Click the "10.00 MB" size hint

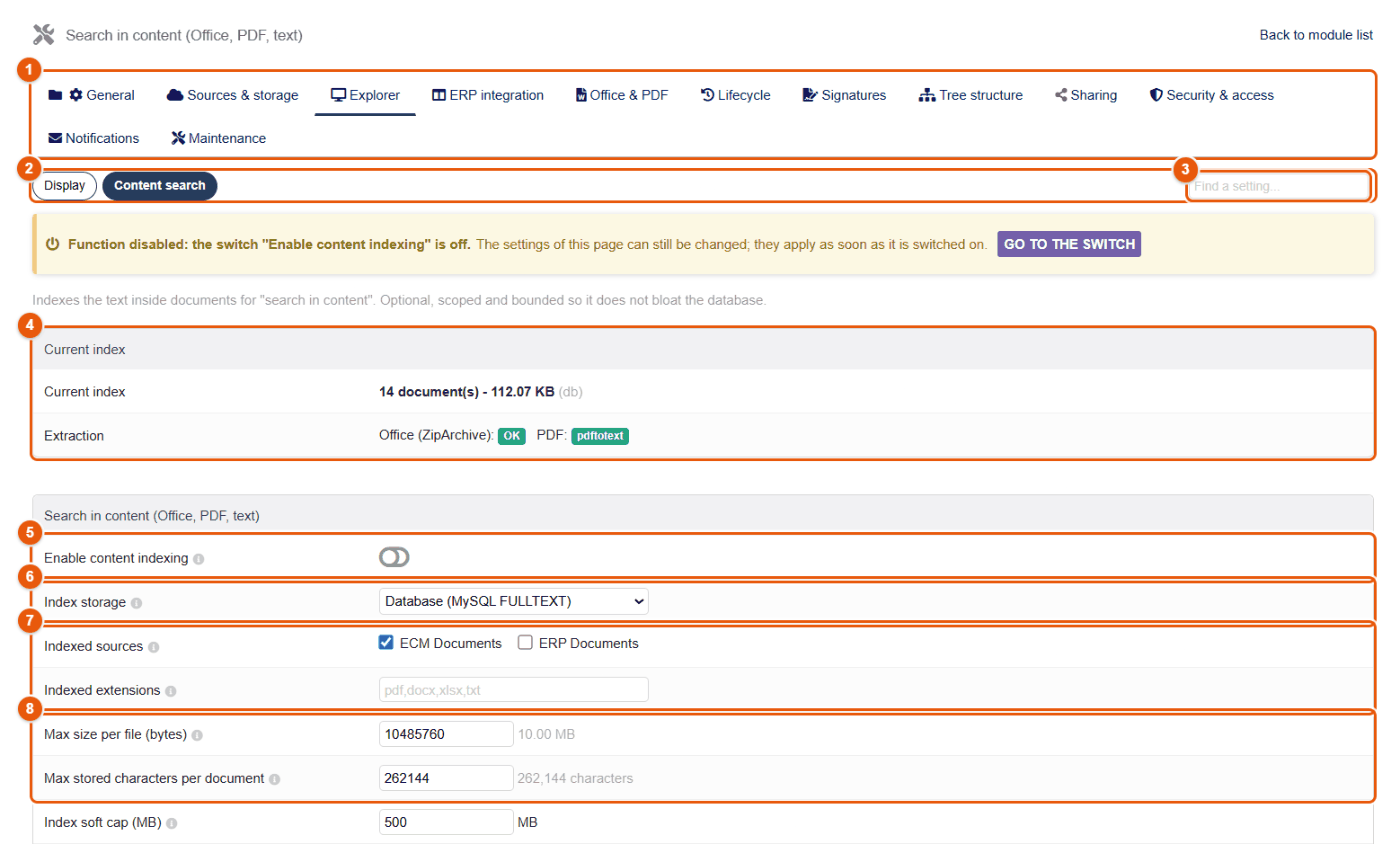[546, 735]
